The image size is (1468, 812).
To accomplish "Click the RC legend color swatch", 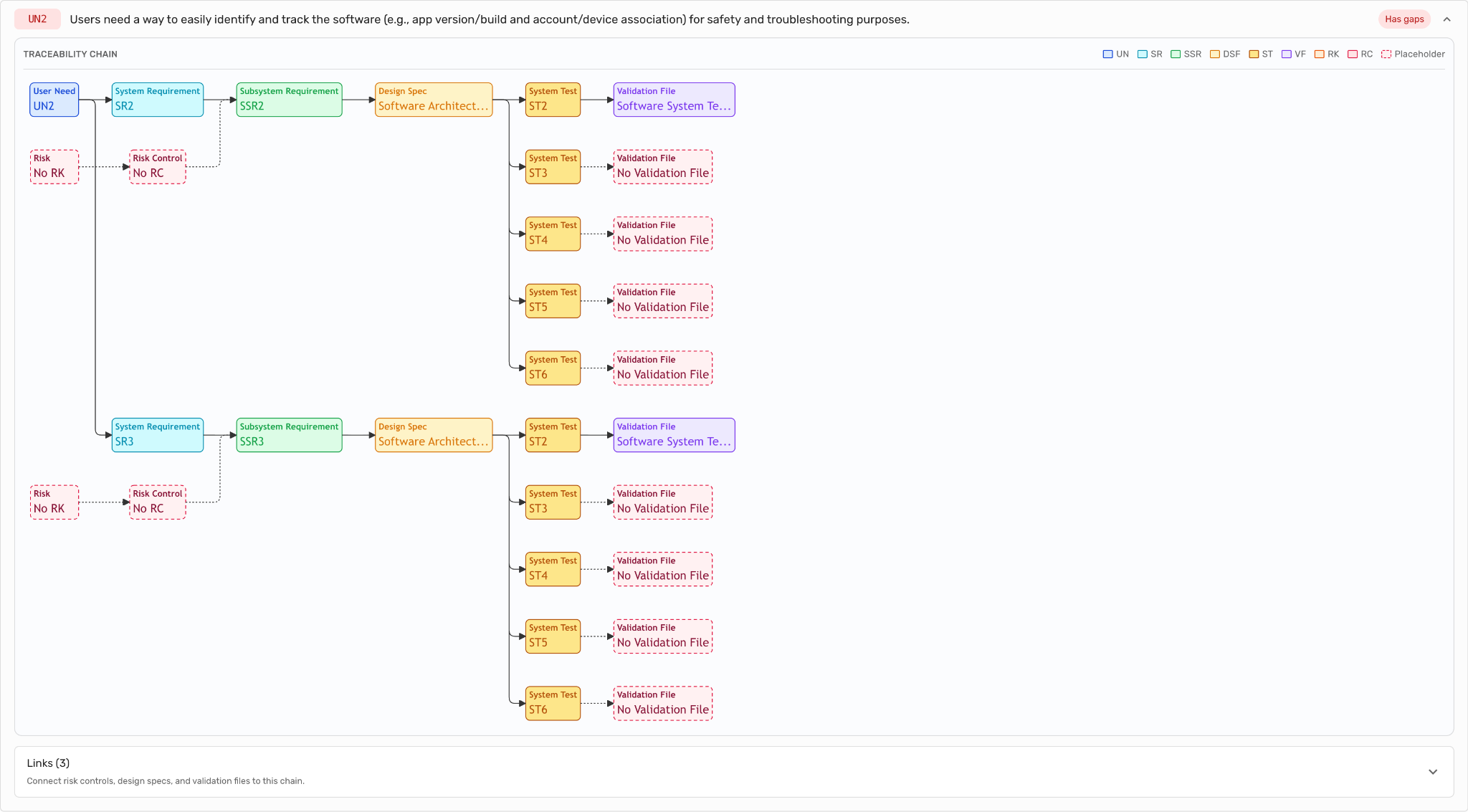I will (x=1353, y=54).
